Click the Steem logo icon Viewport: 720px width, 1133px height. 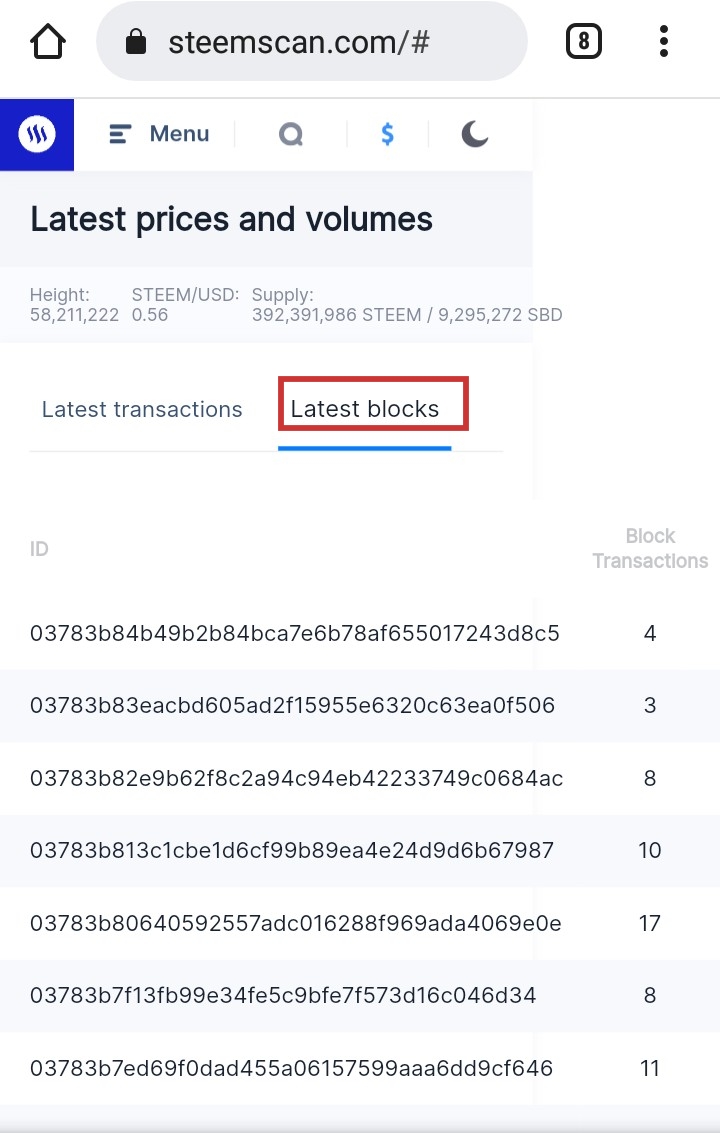37,134
